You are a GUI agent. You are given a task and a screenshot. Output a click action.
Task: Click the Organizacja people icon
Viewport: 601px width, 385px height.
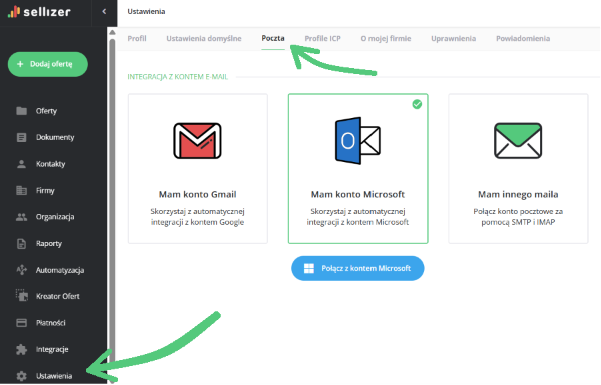pyautogui.click(x=21, y=217)
